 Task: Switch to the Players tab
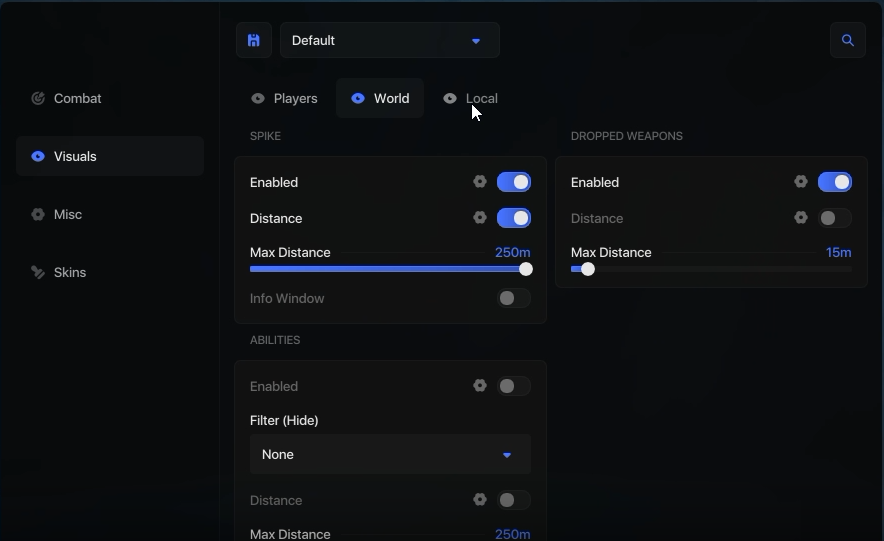285,98
